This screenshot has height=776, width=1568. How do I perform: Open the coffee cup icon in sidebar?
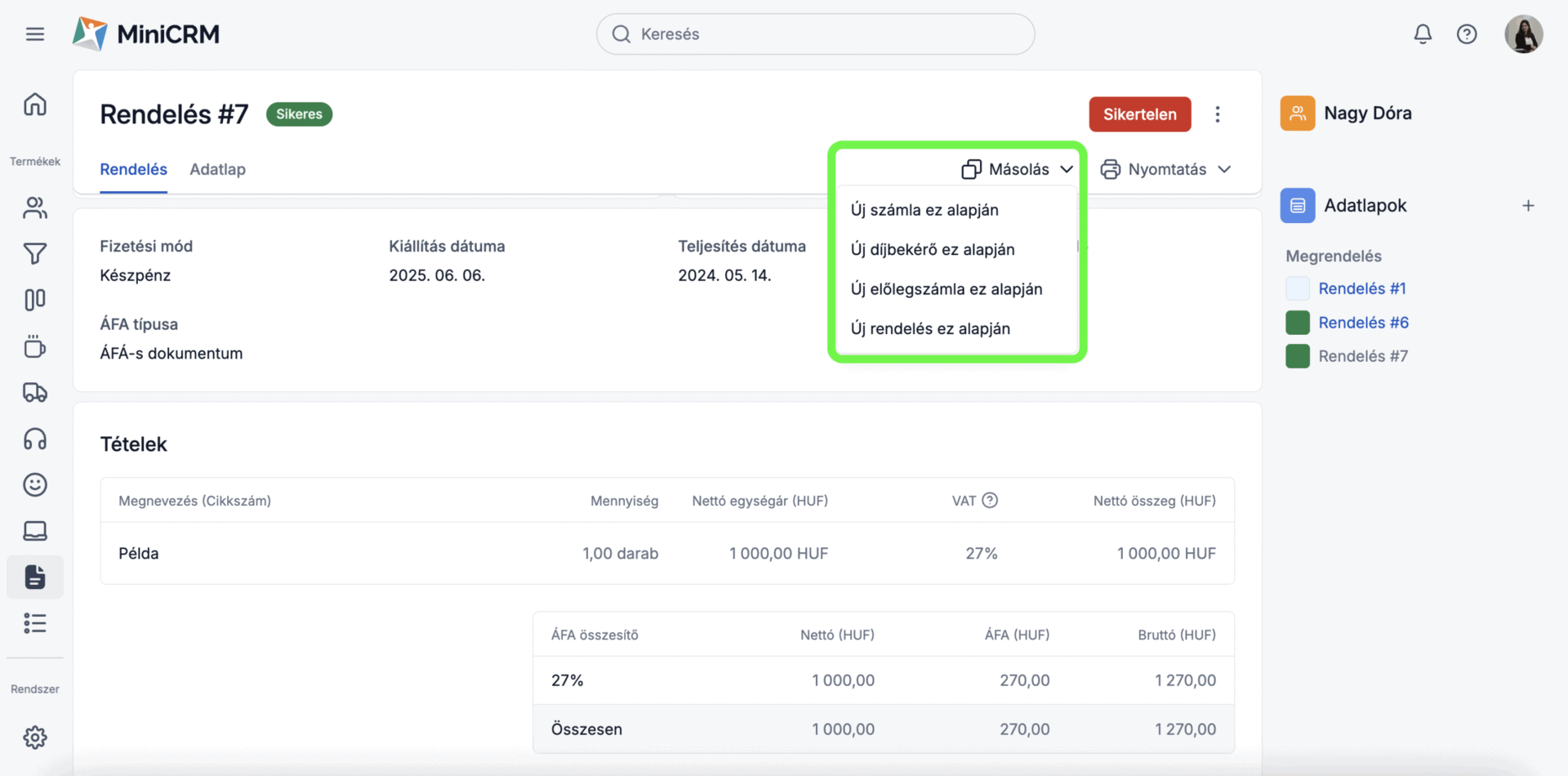(x=35, y=346)
